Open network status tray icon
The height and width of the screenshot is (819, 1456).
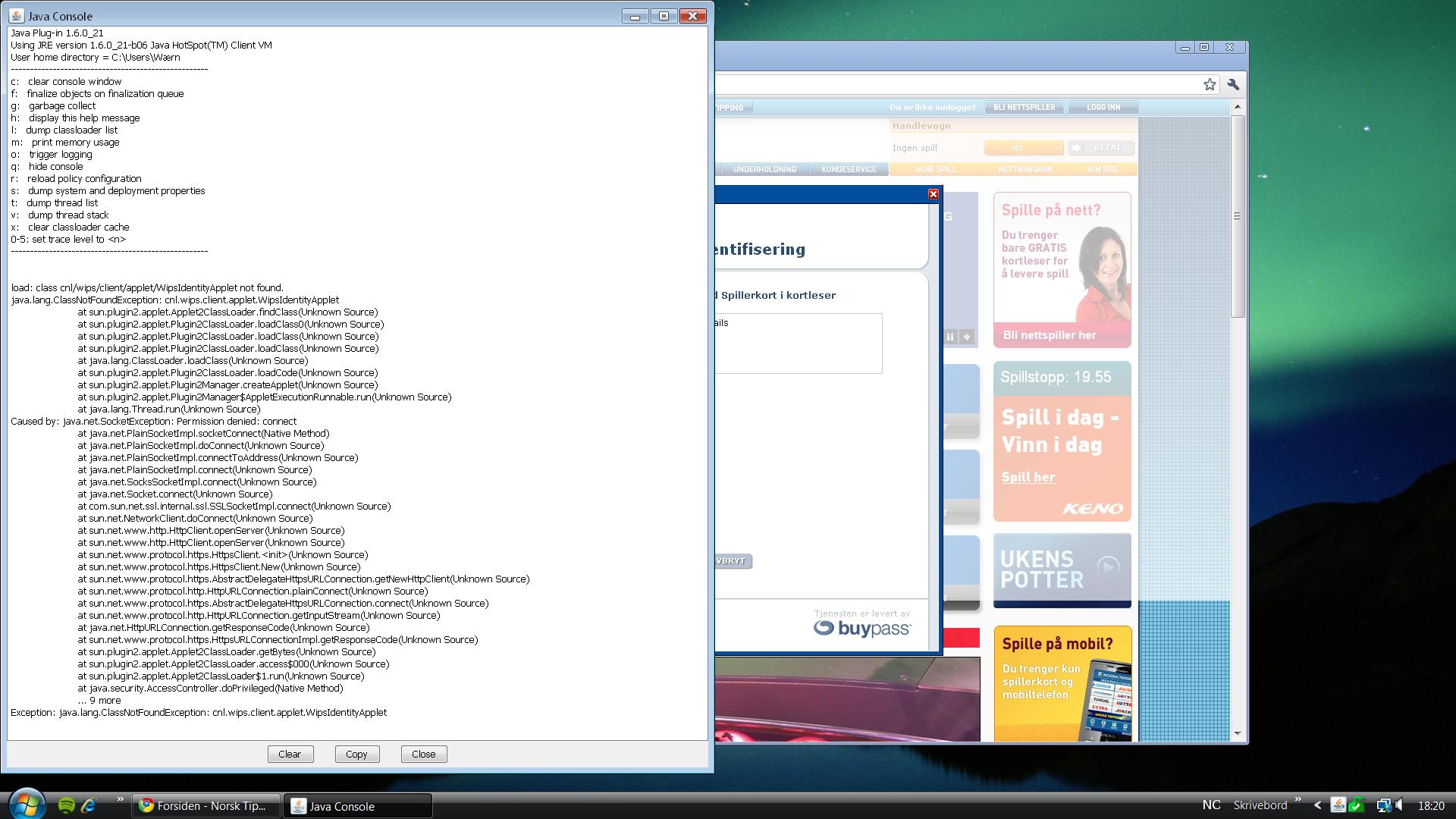tap(1382, 805)
